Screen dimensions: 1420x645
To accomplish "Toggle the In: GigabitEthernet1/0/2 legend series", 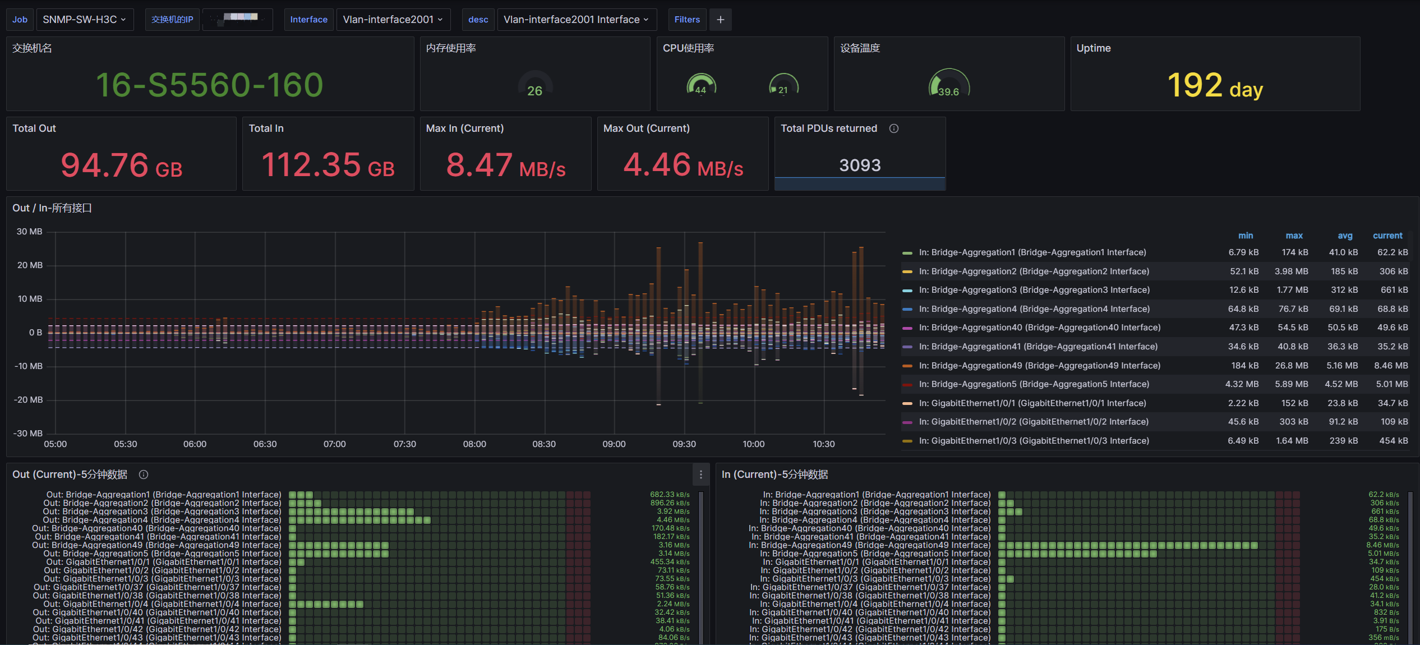I will coord(1034,422).
